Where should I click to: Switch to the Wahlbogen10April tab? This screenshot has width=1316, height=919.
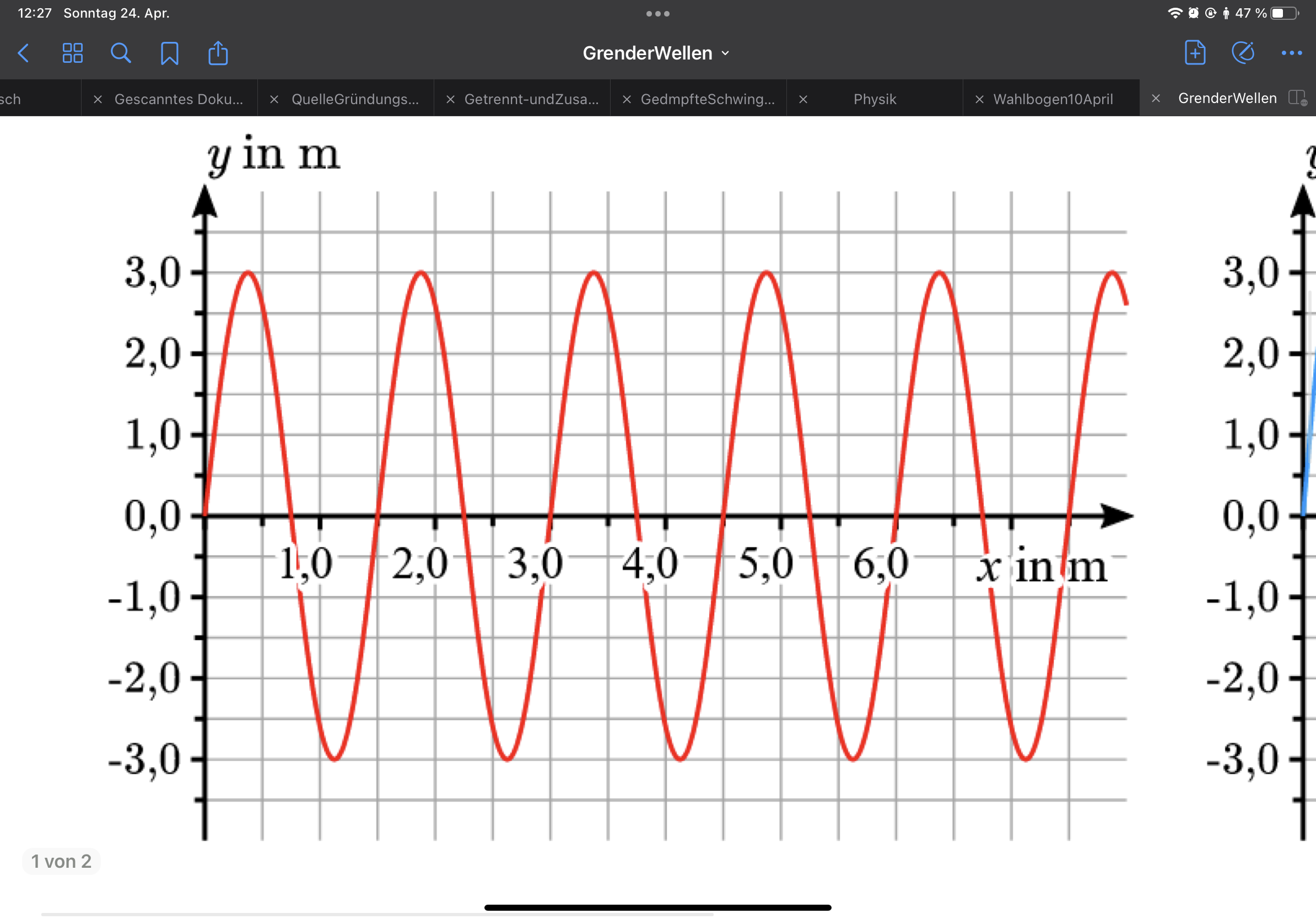[1053, 99]
